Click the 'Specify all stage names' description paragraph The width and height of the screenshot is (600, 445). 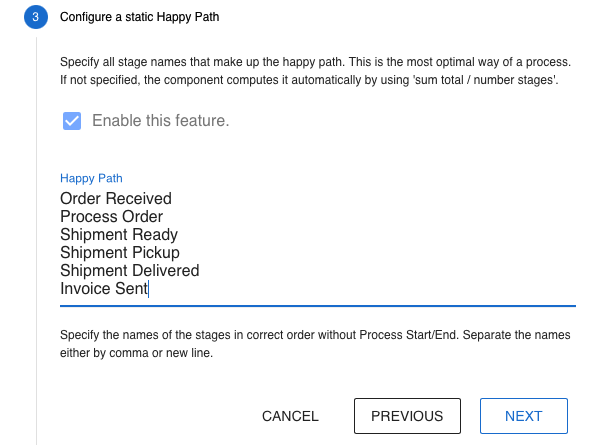click(315, 70)
